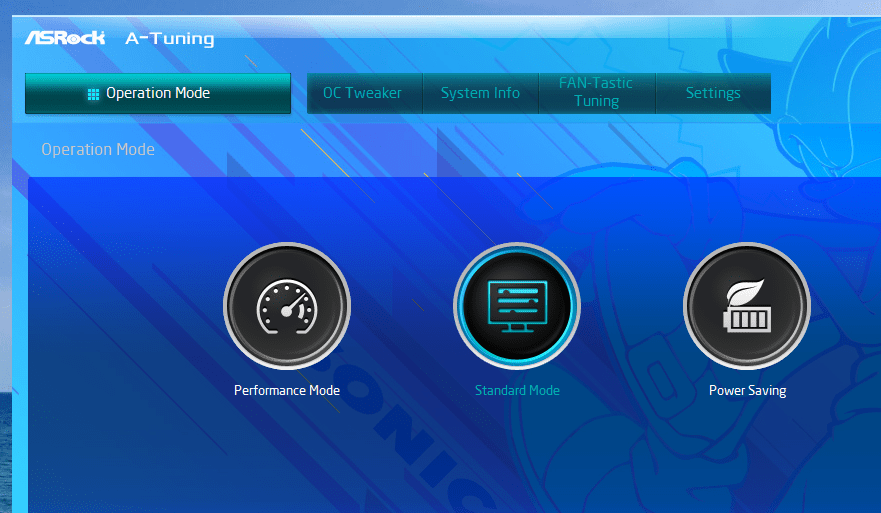Screen dimensions: 881x513
Task: Click the Standard Mode label
Action: pos(517,391)
